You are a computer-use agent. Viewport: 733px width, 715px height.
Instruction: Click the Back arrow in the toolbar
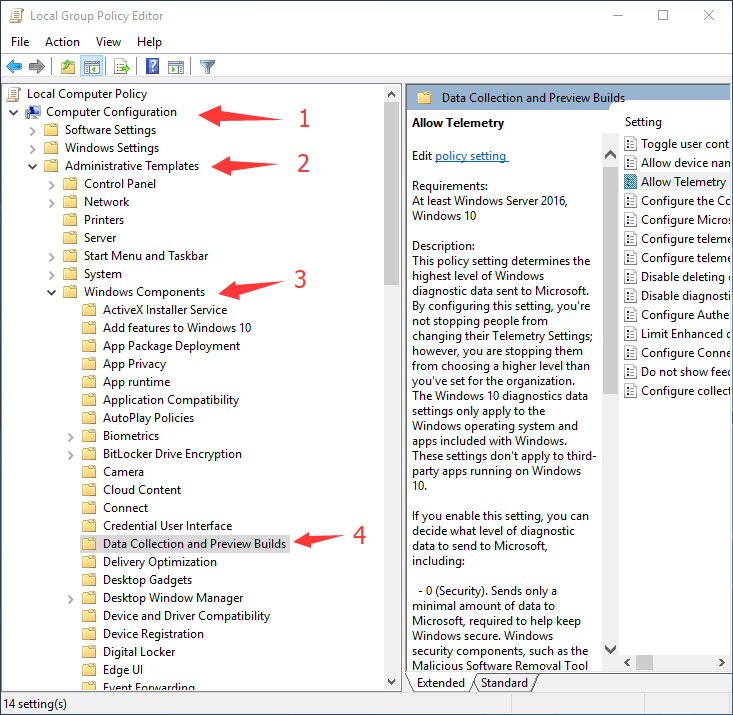pos(14,67)
